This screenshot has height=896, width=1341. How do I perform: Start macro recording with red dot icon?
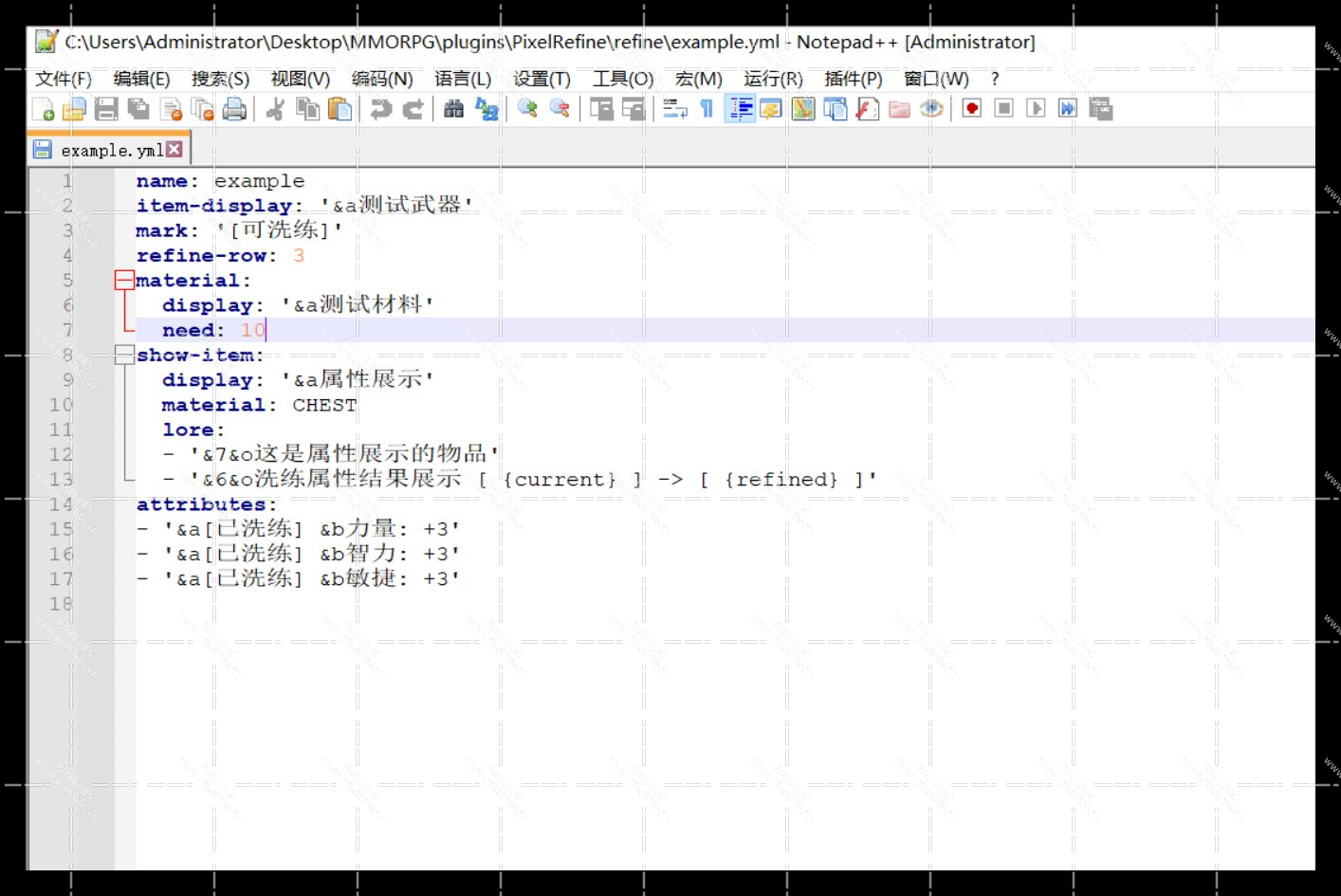pos(972,109)
